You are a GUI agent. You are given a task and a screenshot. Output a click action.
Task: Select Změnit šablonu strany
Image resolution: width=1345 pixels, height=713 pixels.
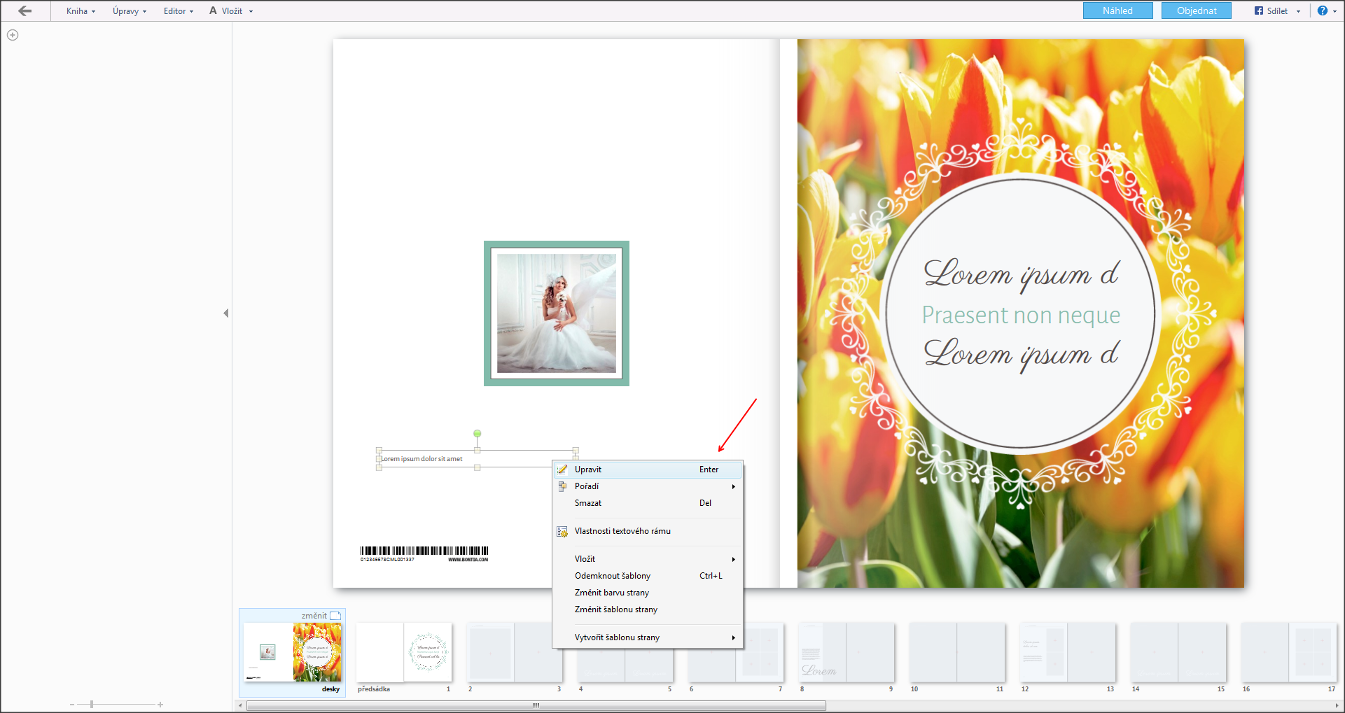pos(648,609)
